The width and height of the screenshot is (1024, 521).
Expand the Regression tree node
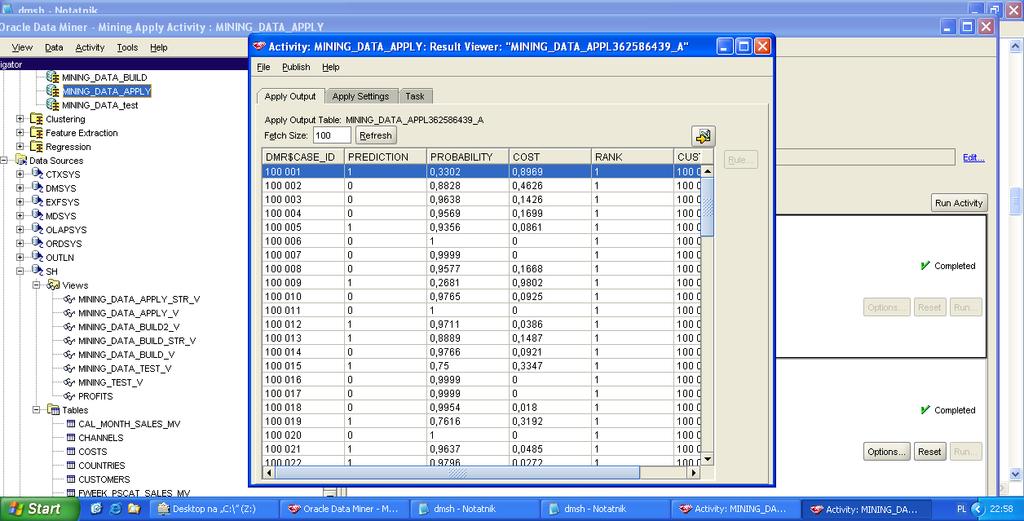20,146
